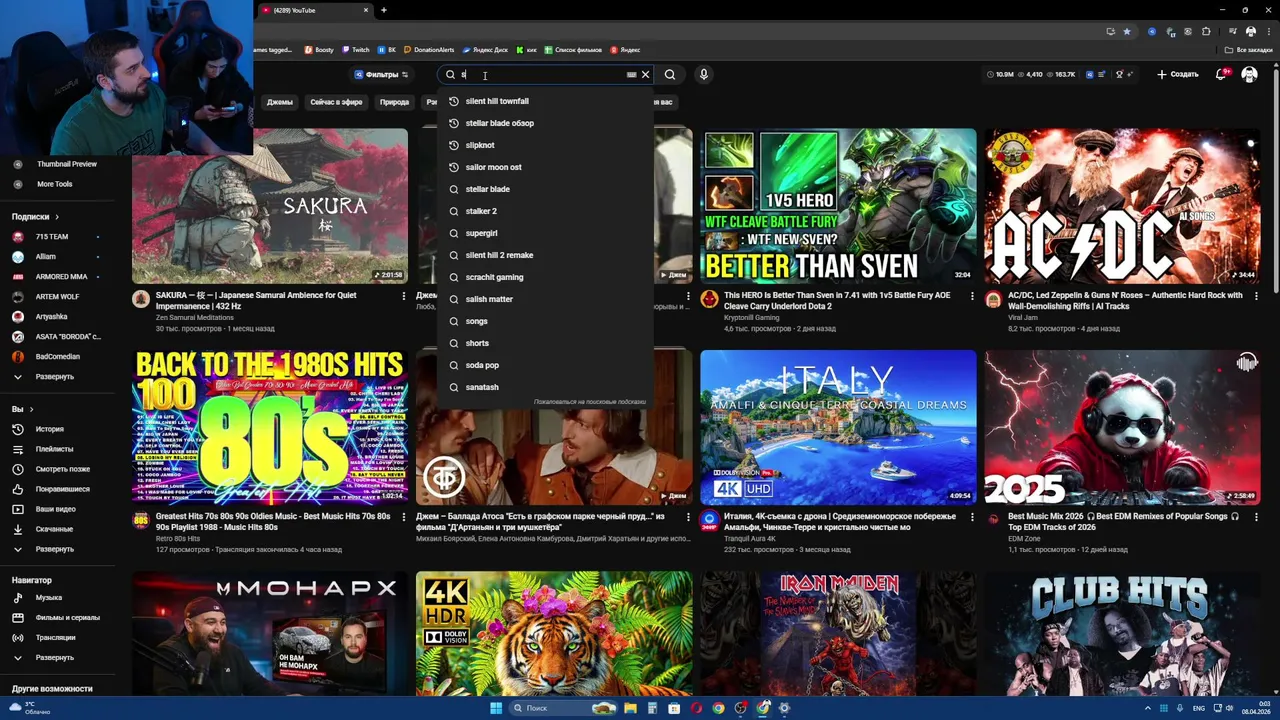Open Плейлисты in the sidebar
1280x720 pixels.
(55, 449)
